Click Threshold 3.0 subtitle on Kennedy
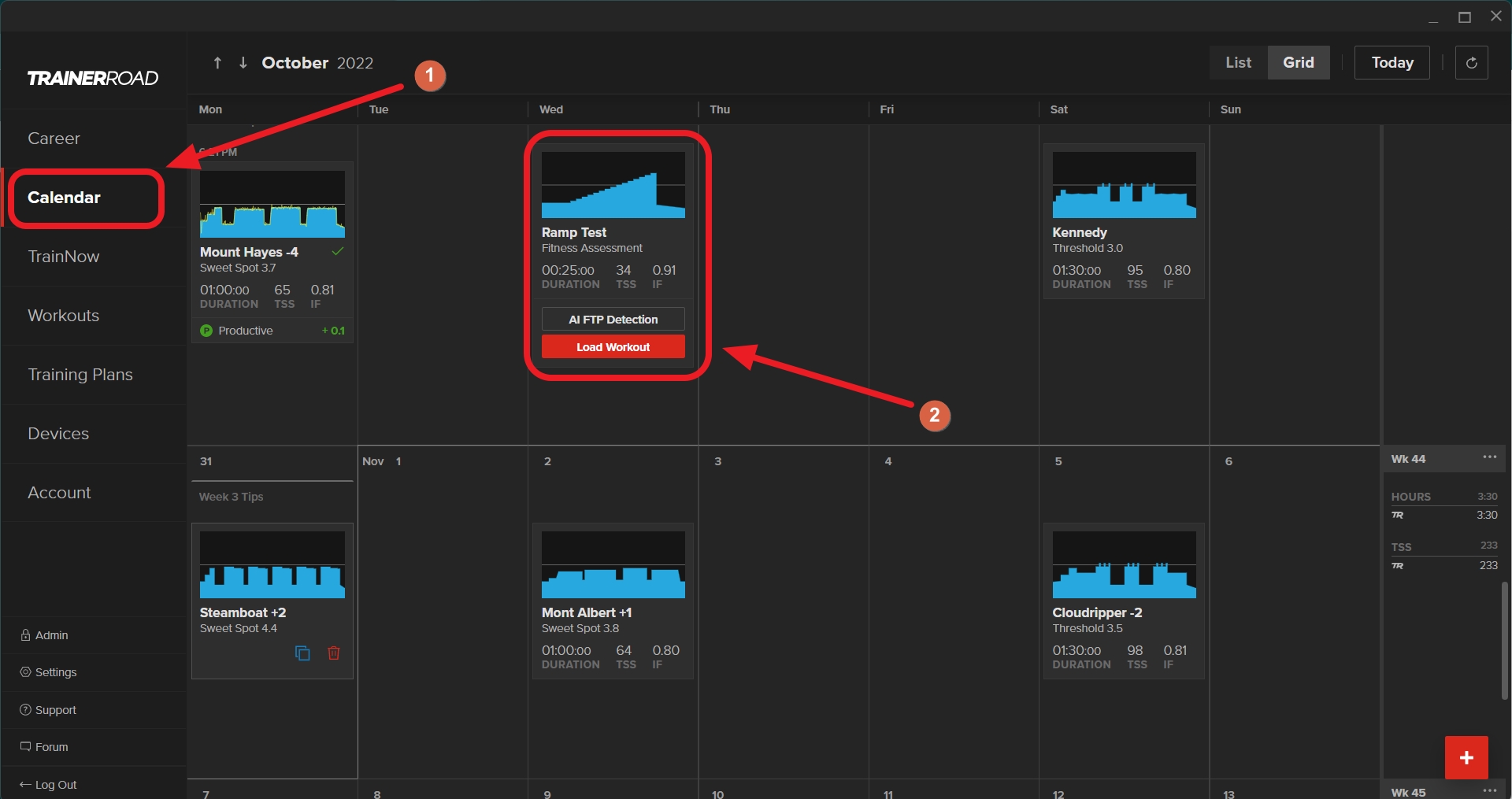 1088,248
